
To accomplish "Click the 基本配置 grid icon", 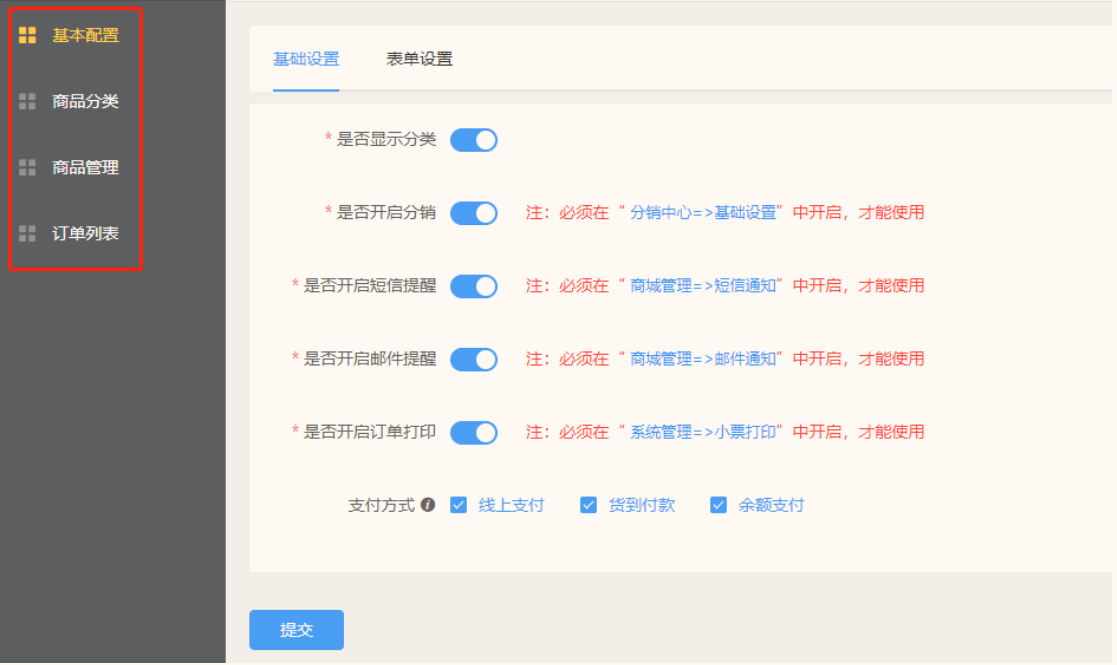I will tap(28, 36).
